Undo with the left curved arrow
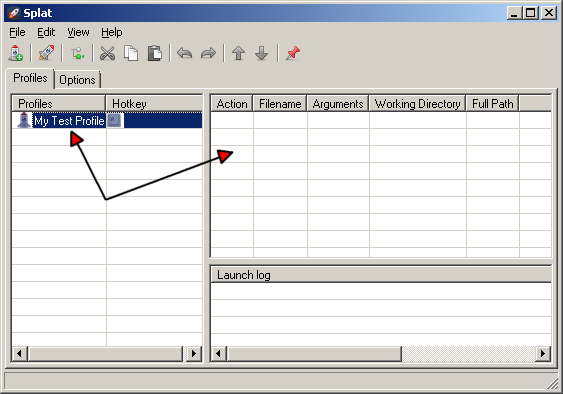Viewport: 563px width, 394px height. pyautogui.click(x=185, y=53)
